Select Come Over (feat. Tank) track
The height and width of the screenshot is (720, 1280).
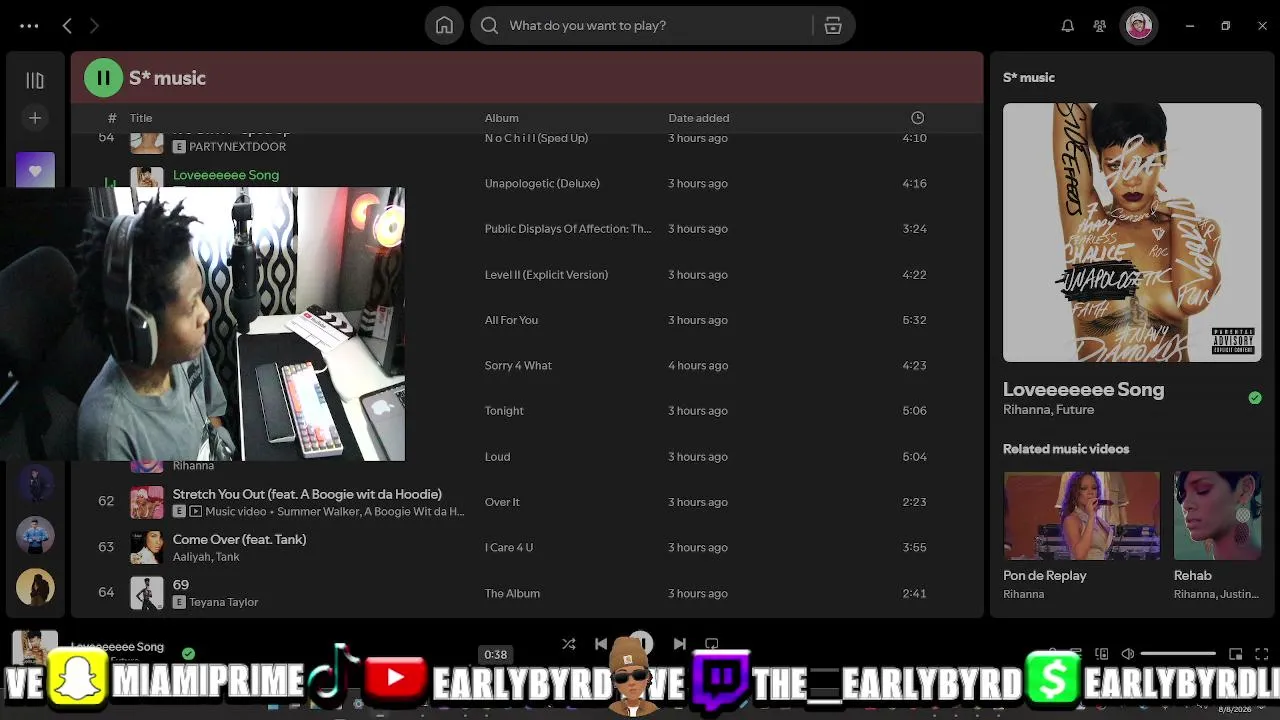(x=239, y=540)
